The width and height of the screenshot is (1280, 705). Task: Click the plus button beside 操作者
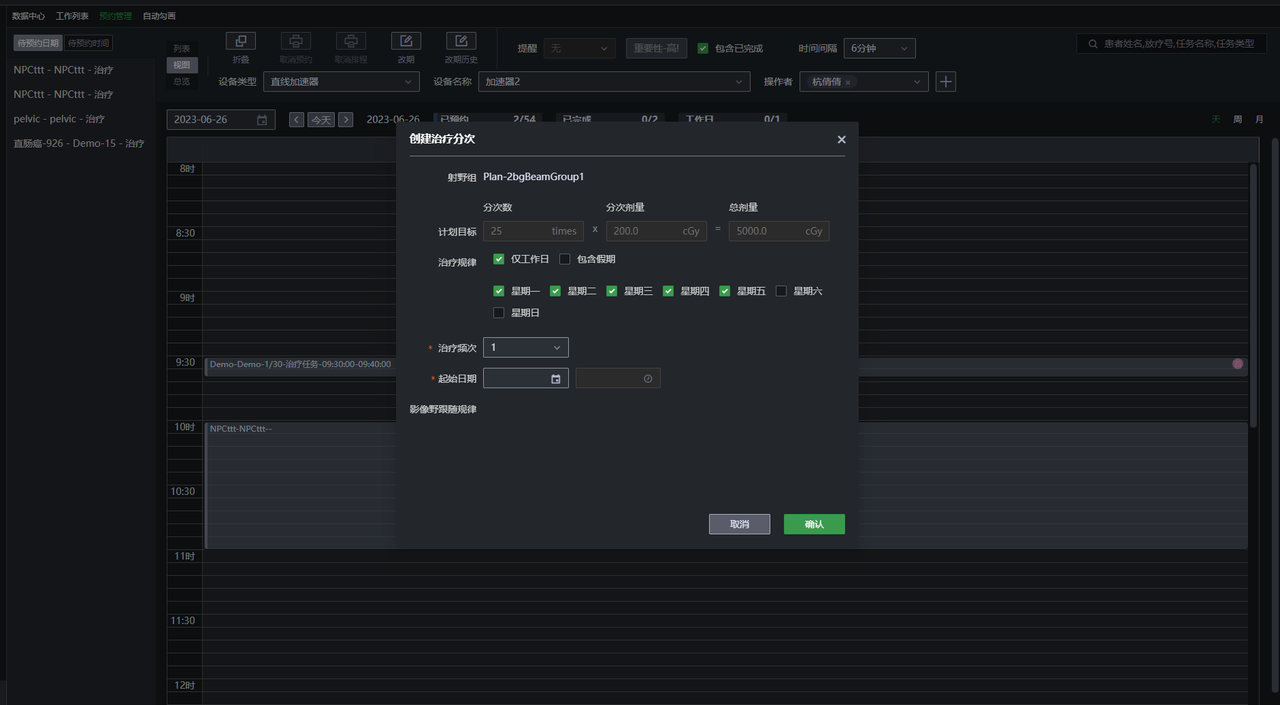945,82
